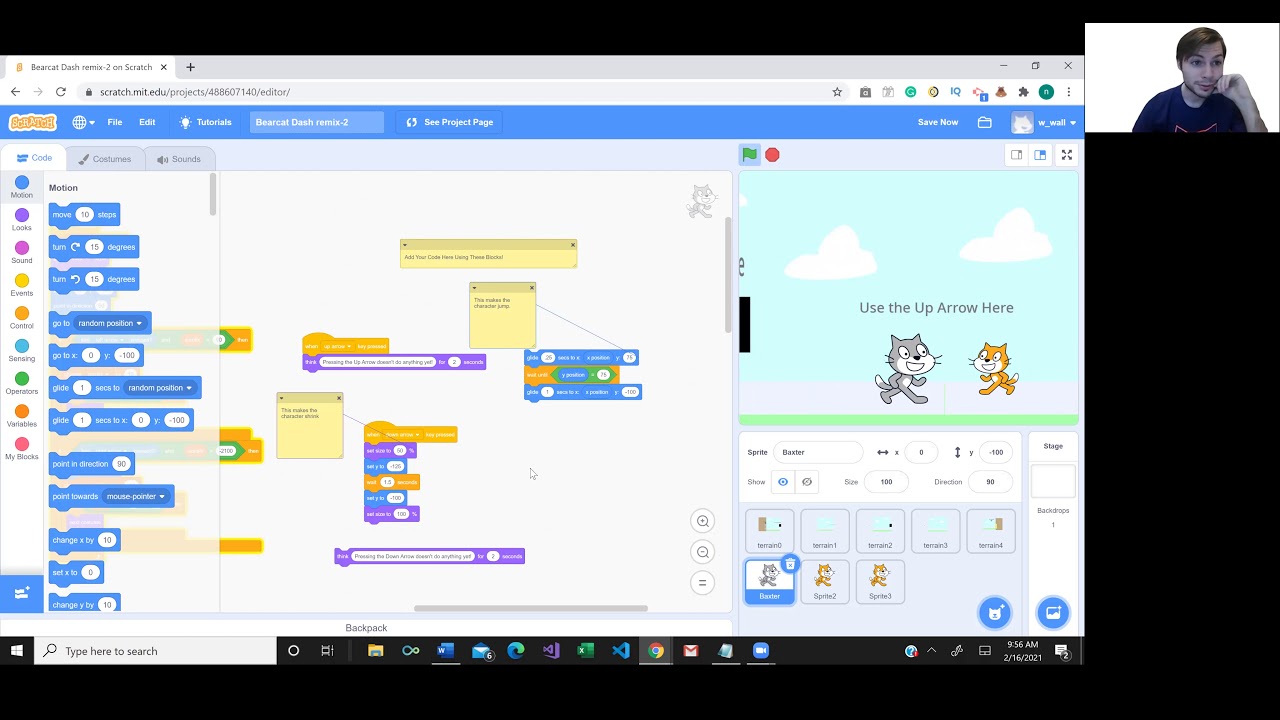1280x720 pixels.
Task: Click Save Now
Action: (x=938, y=122)
